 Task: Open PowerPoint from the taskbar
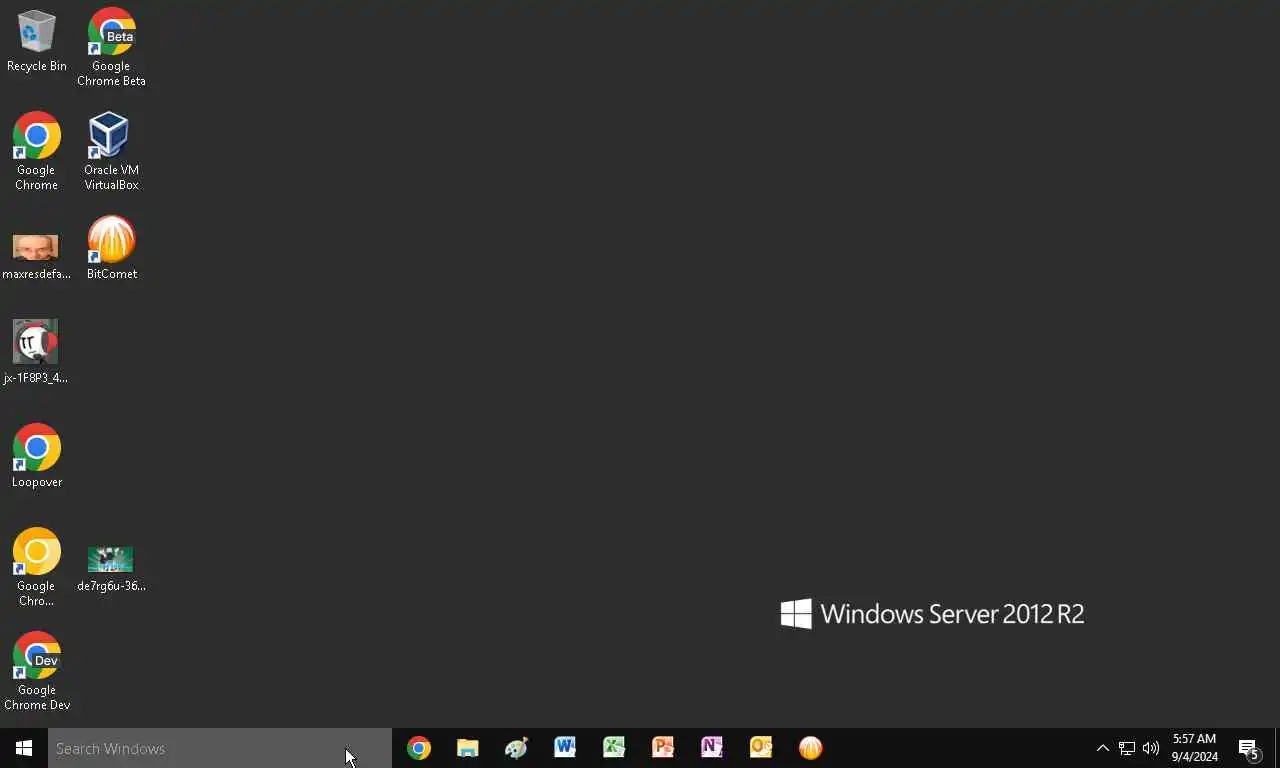click(663, 748)
